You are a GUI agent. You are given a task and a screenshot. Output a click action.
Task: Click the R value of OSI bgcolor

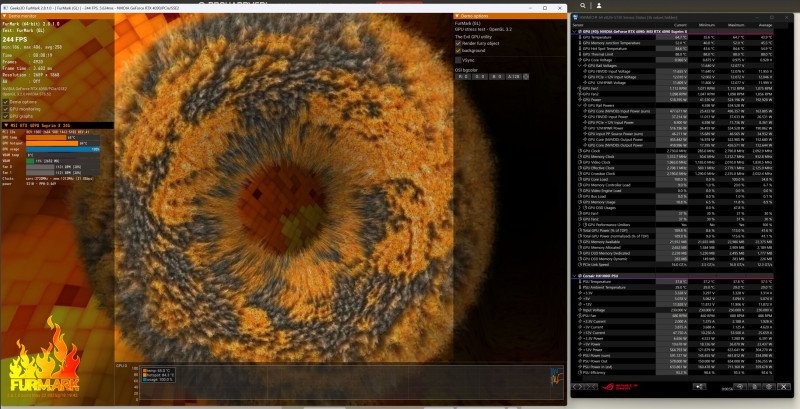point(463,76)
